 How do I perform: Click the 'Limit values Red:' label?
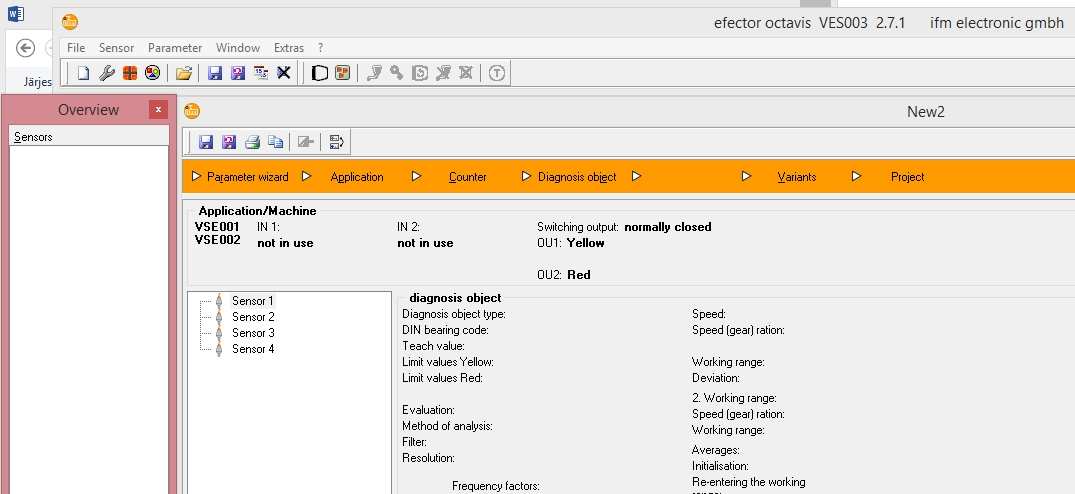coord(442,378)
